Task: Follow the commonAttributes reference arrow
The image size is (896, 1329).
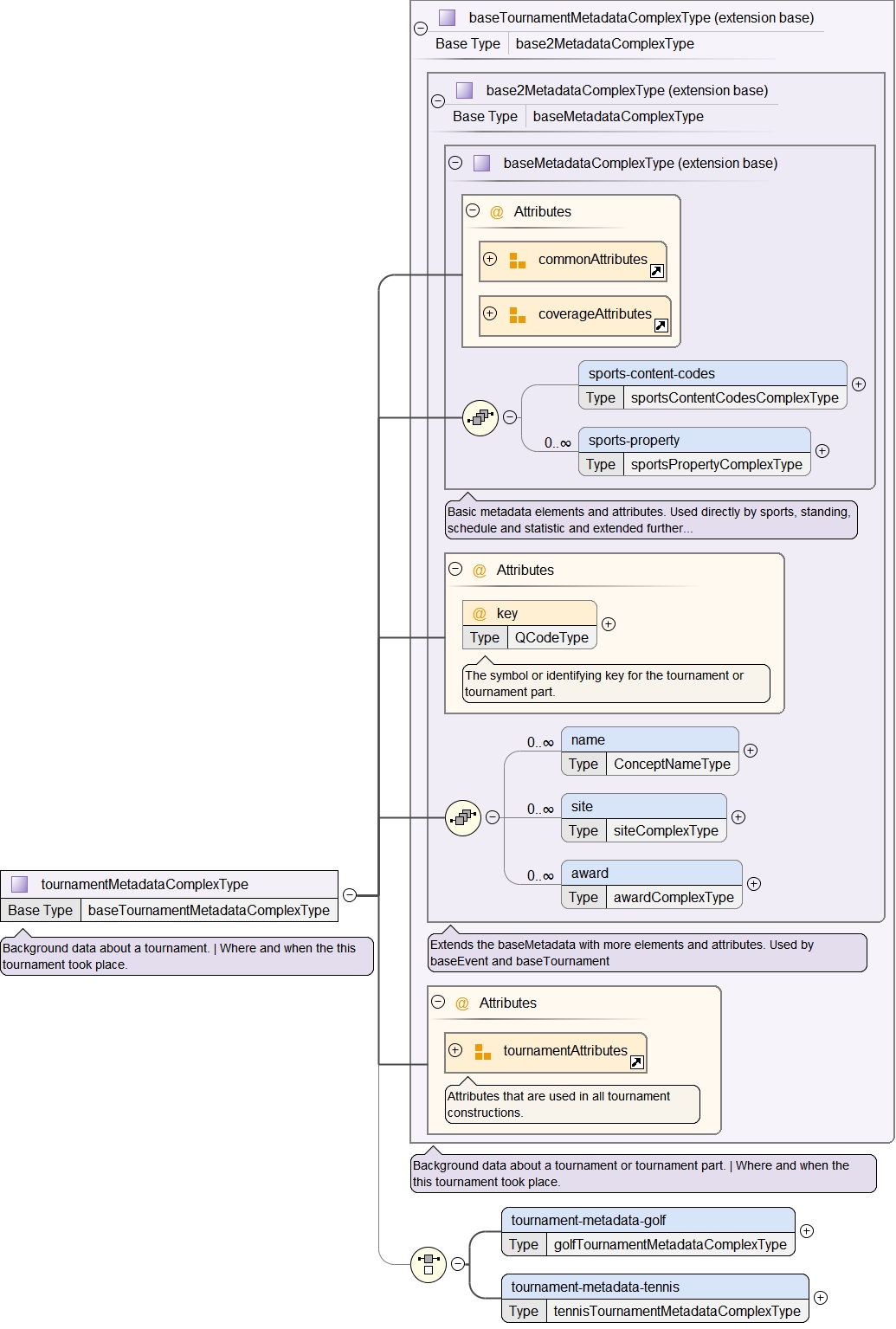Action: (657, 272)
